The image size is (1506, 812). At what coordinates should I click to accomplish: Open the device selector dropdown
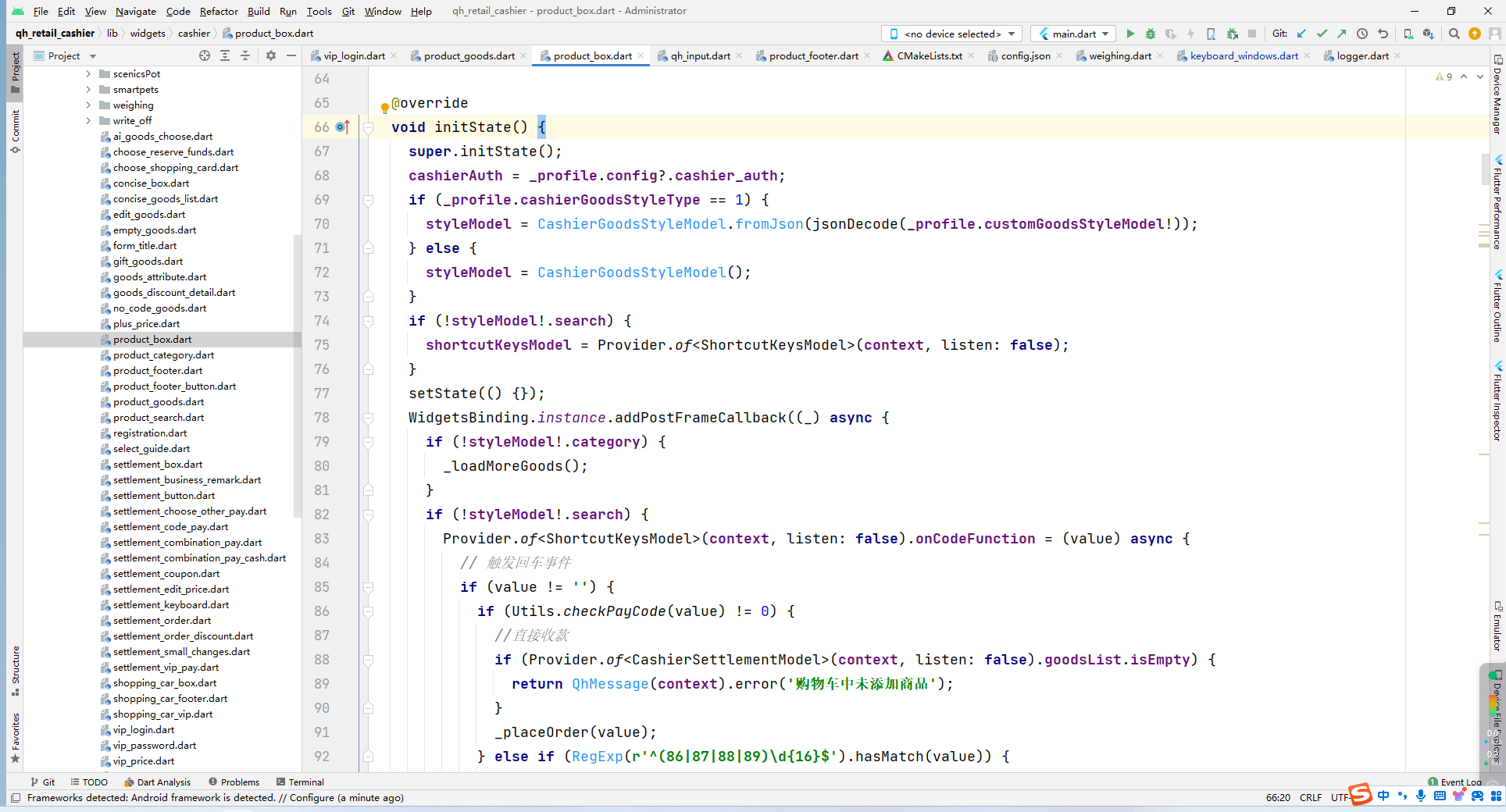951,34
